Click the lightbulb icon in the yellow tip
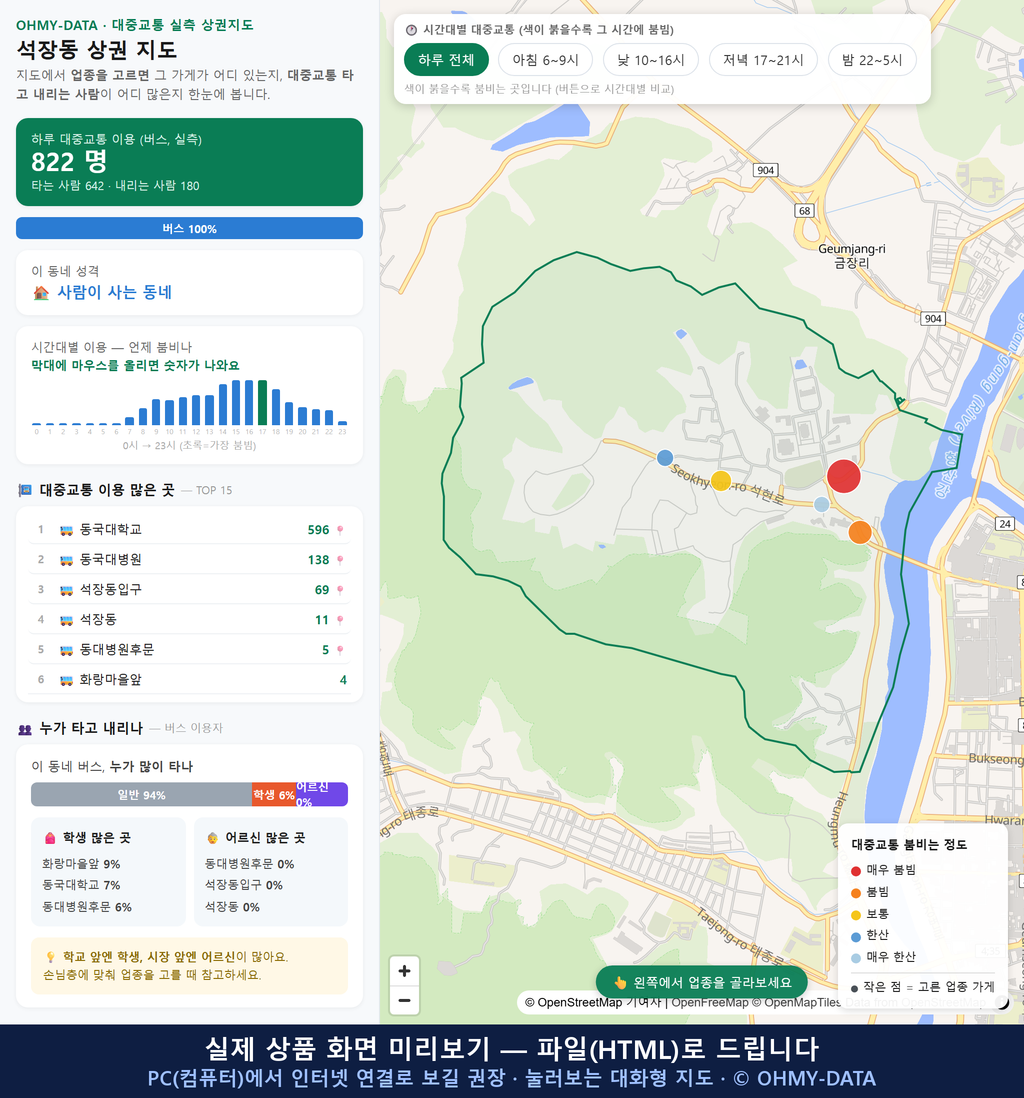Image resolution: width=1024 pixels, height=1098 pixels. point(50,957)
